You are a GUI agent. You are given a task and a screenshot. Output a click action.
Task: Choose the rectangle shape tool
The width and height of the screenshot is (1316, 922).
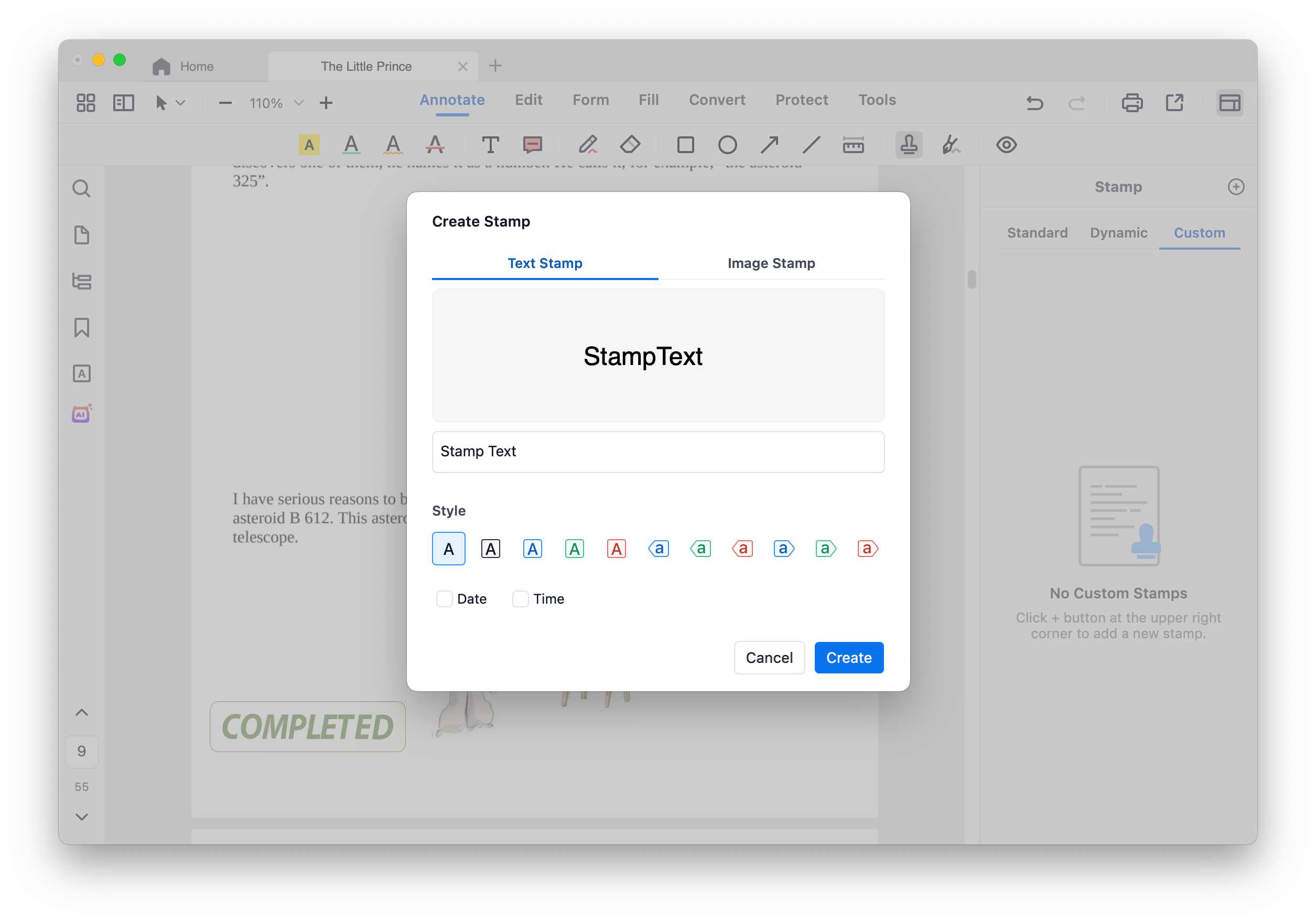686,145
